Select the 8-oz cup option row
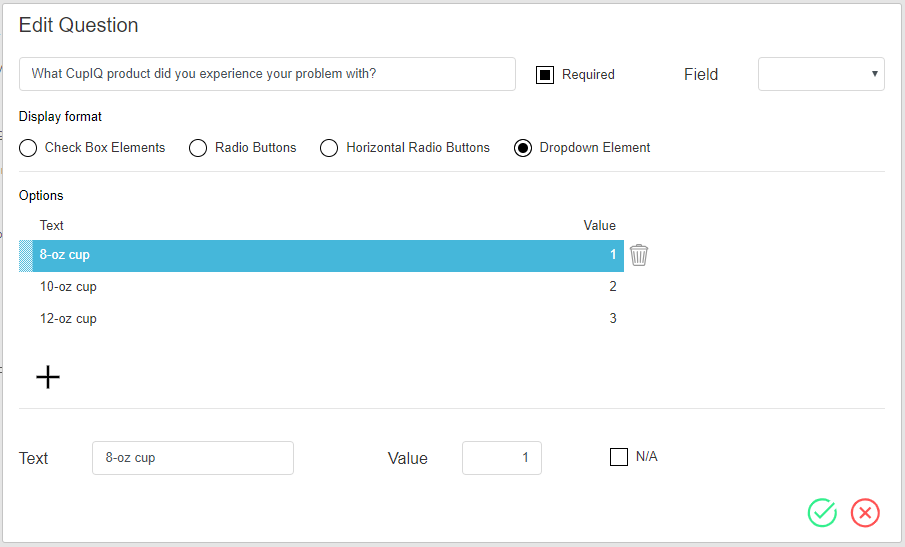 coord(321,256)
